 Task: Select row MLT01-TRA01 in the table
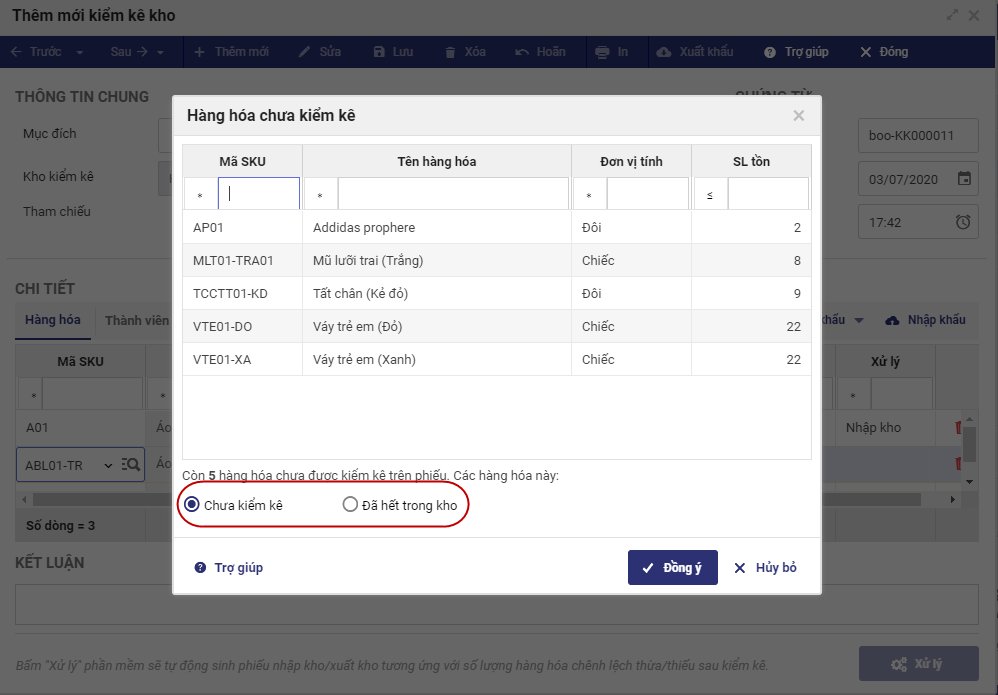496,260
